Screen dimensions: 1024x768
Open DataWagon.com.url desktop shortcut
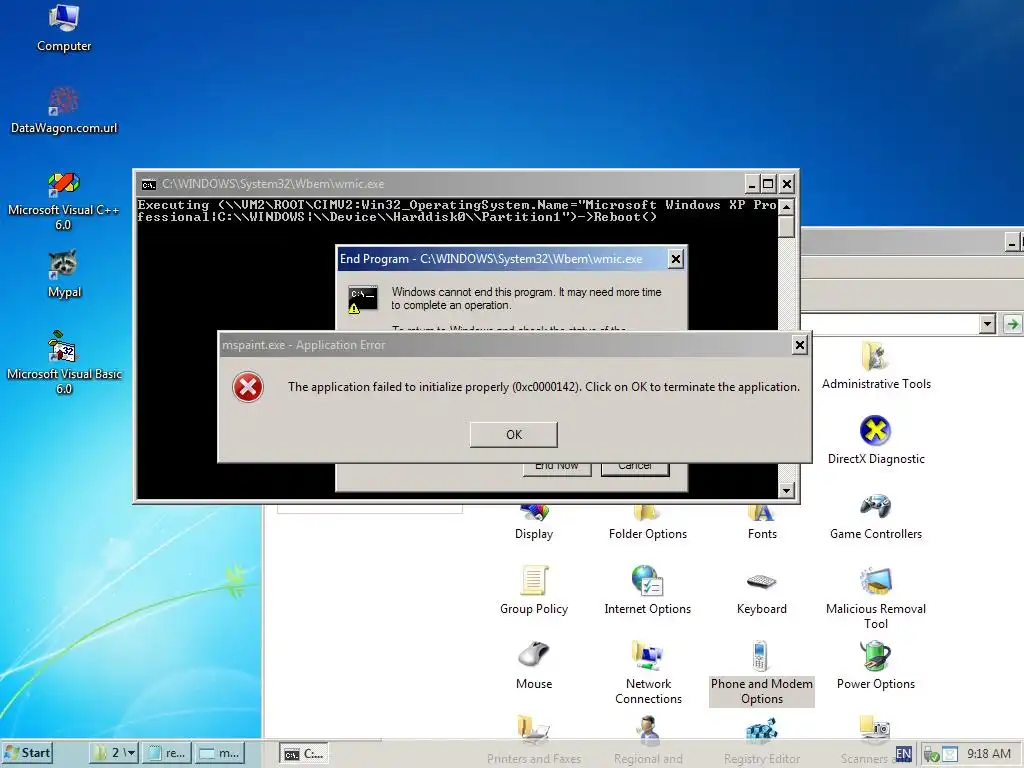tap(64, 110)
